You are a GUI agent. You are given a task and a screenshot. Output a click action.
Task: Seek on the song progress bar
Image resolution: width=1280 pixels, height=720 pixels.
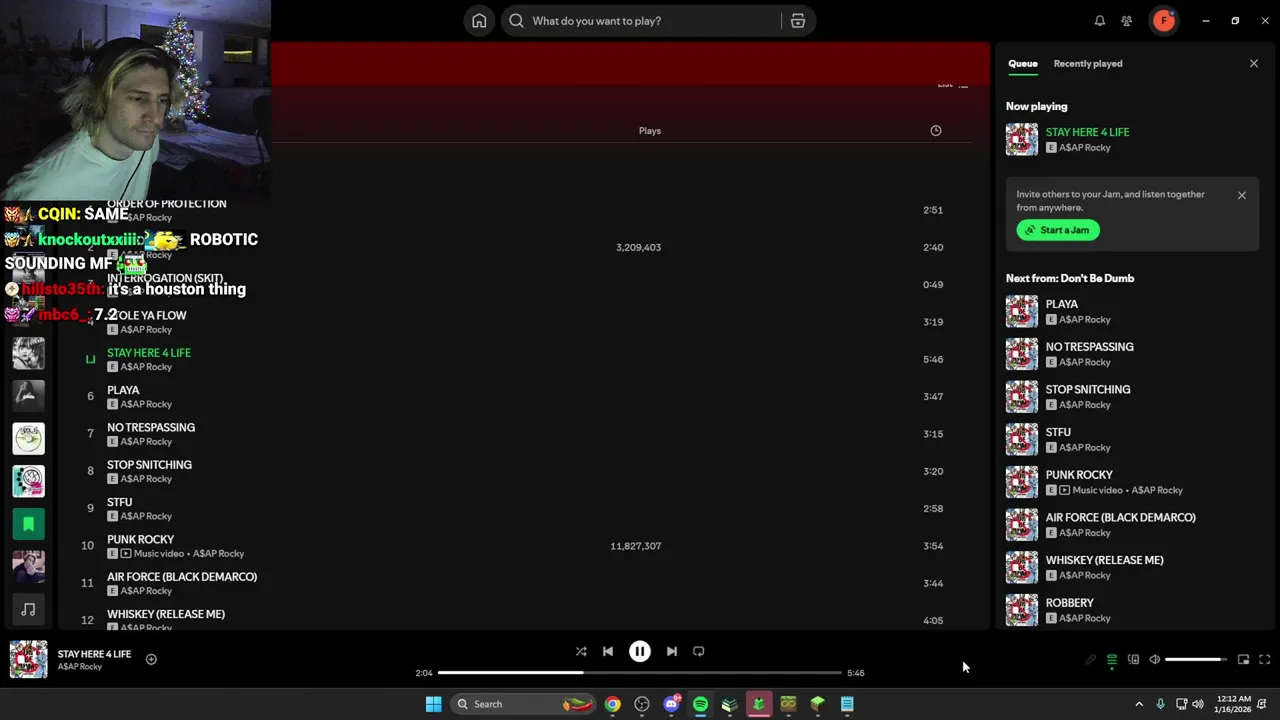(x=640, y=672)
